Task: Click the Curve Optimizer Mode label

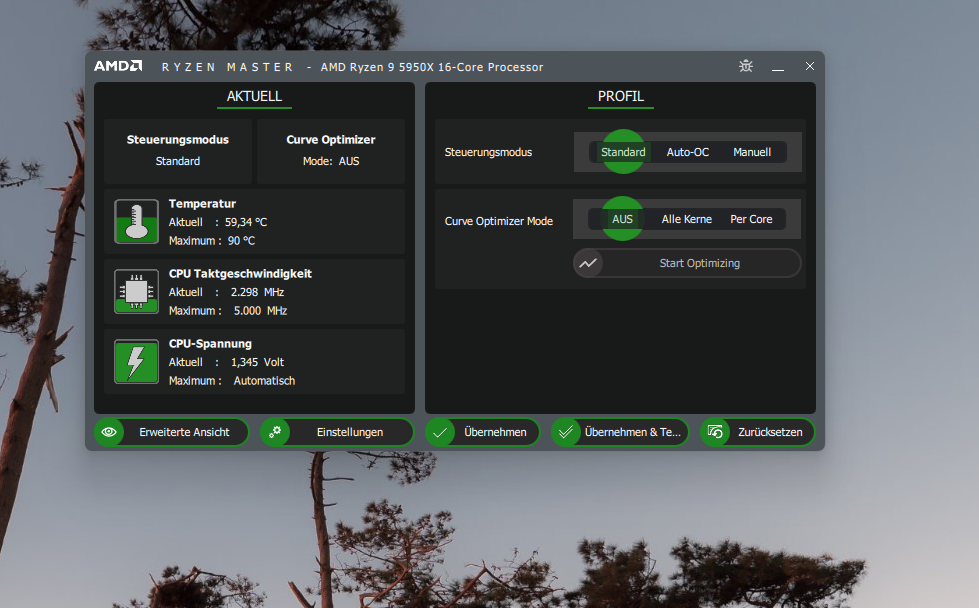Action: click(x=499, y=221)
